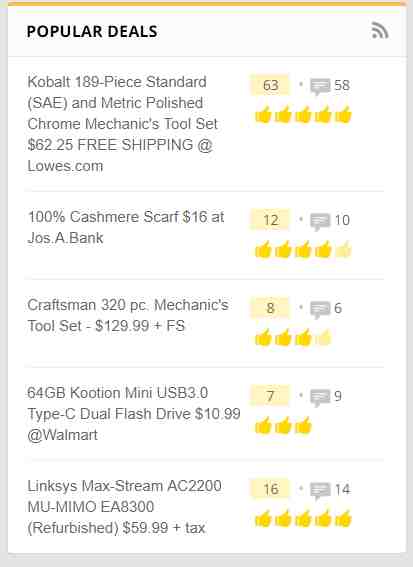Click thumbs-up rating of Kootion flash drive deal
The width and height of the screenshot is (413, 567).
(x=283, y=426)
